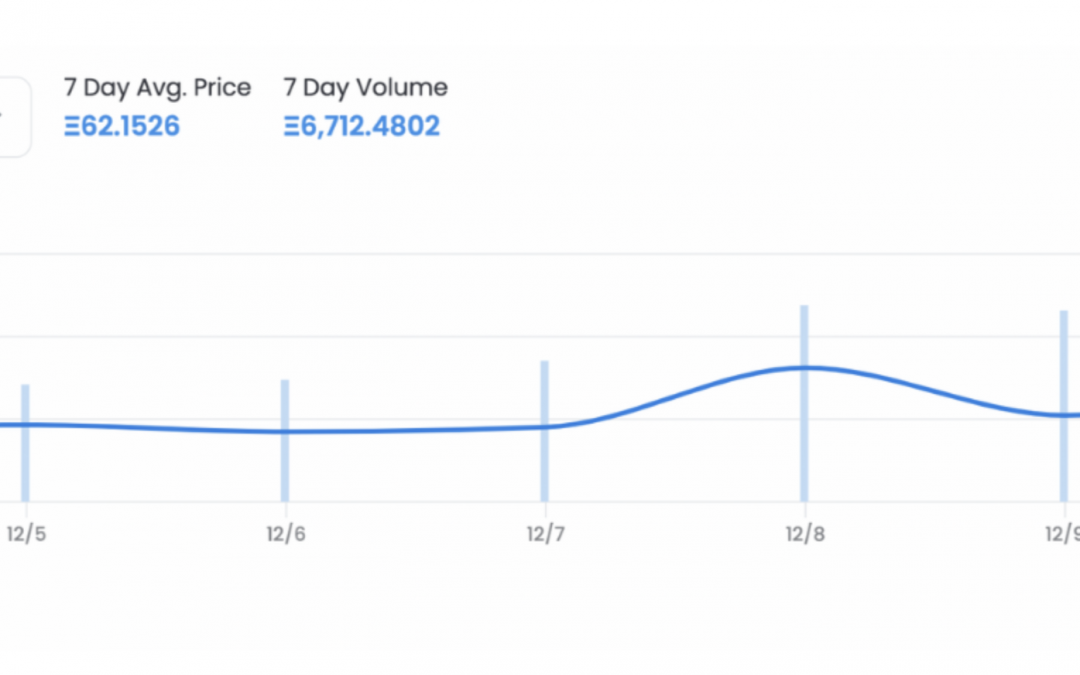Click the volume bar for 12/9

coord(1063,406)
